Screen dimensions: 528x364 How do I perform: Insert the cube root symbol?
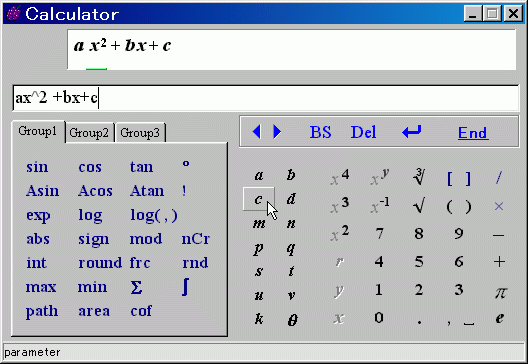[419, 177]
